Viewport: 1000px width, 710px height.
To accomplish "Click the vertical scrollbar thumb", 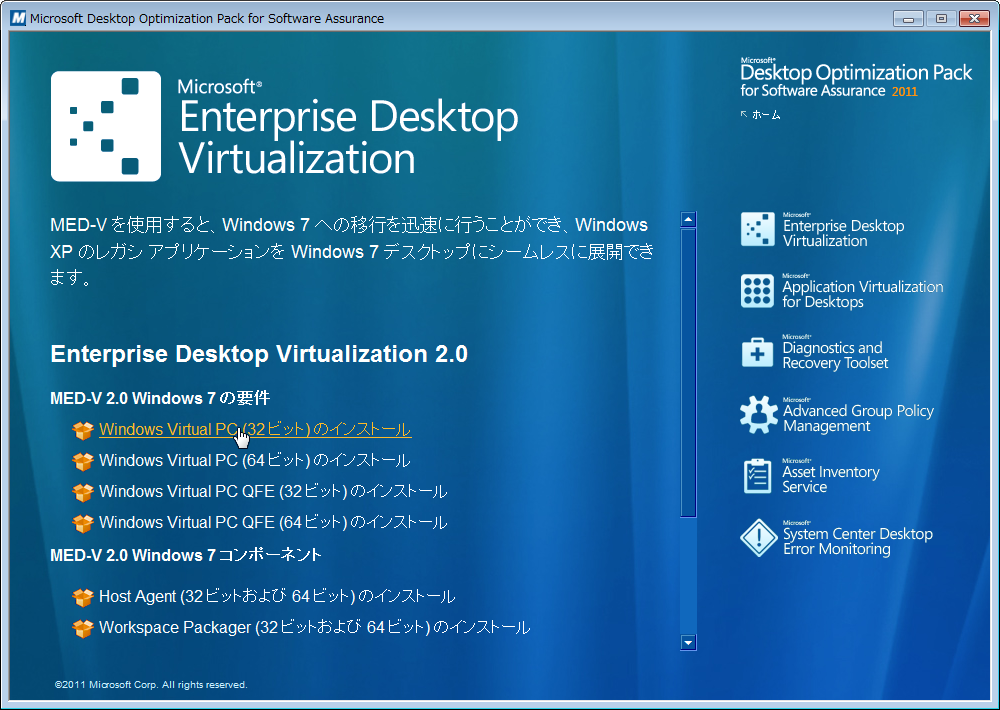I will point(688,370).
